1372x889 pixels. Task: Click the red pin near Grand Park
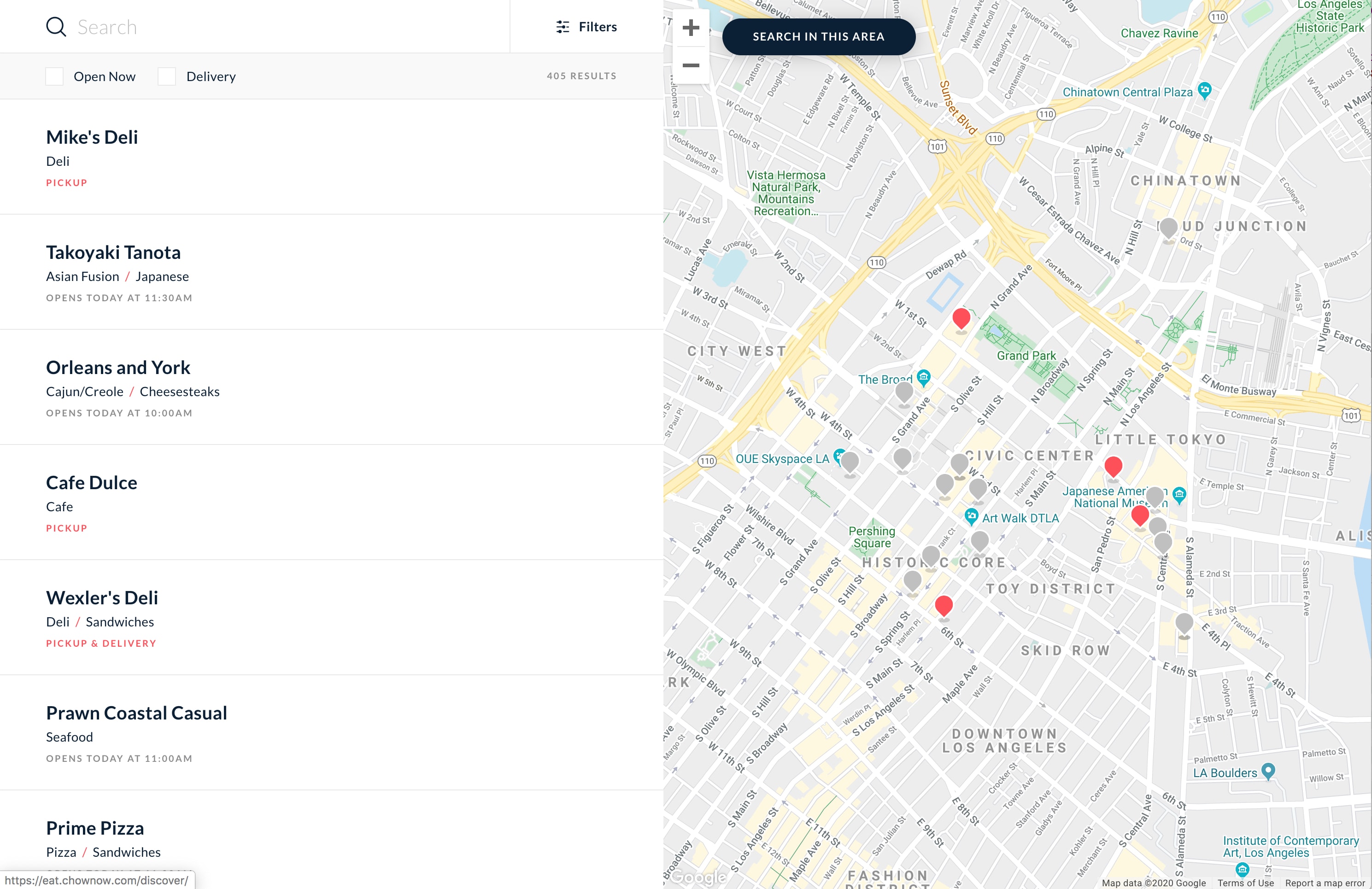pos(961,318)
